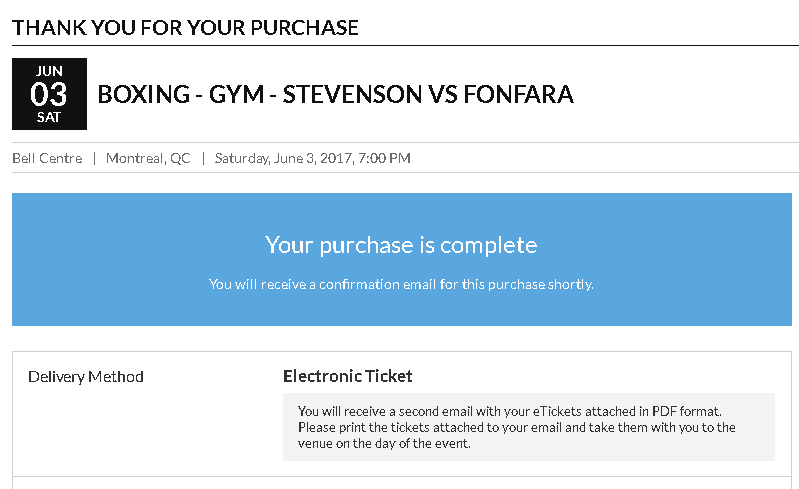Click the number 03 in the date badge
The height and width of the screenshot is (489, 799).
(49, 94)
